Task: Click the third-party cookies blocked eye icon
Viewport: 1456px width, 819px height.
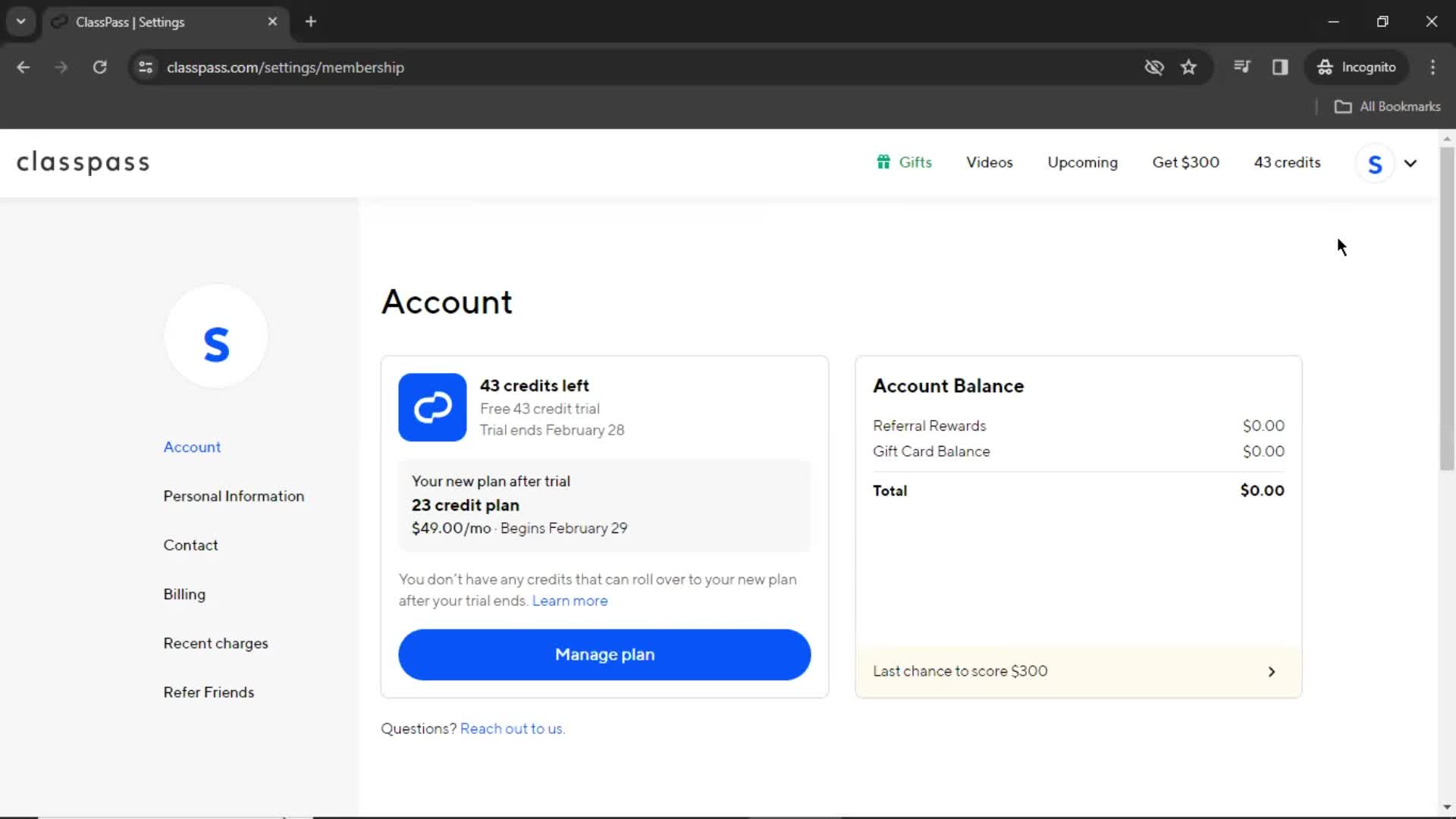Action: (1154, 67)
